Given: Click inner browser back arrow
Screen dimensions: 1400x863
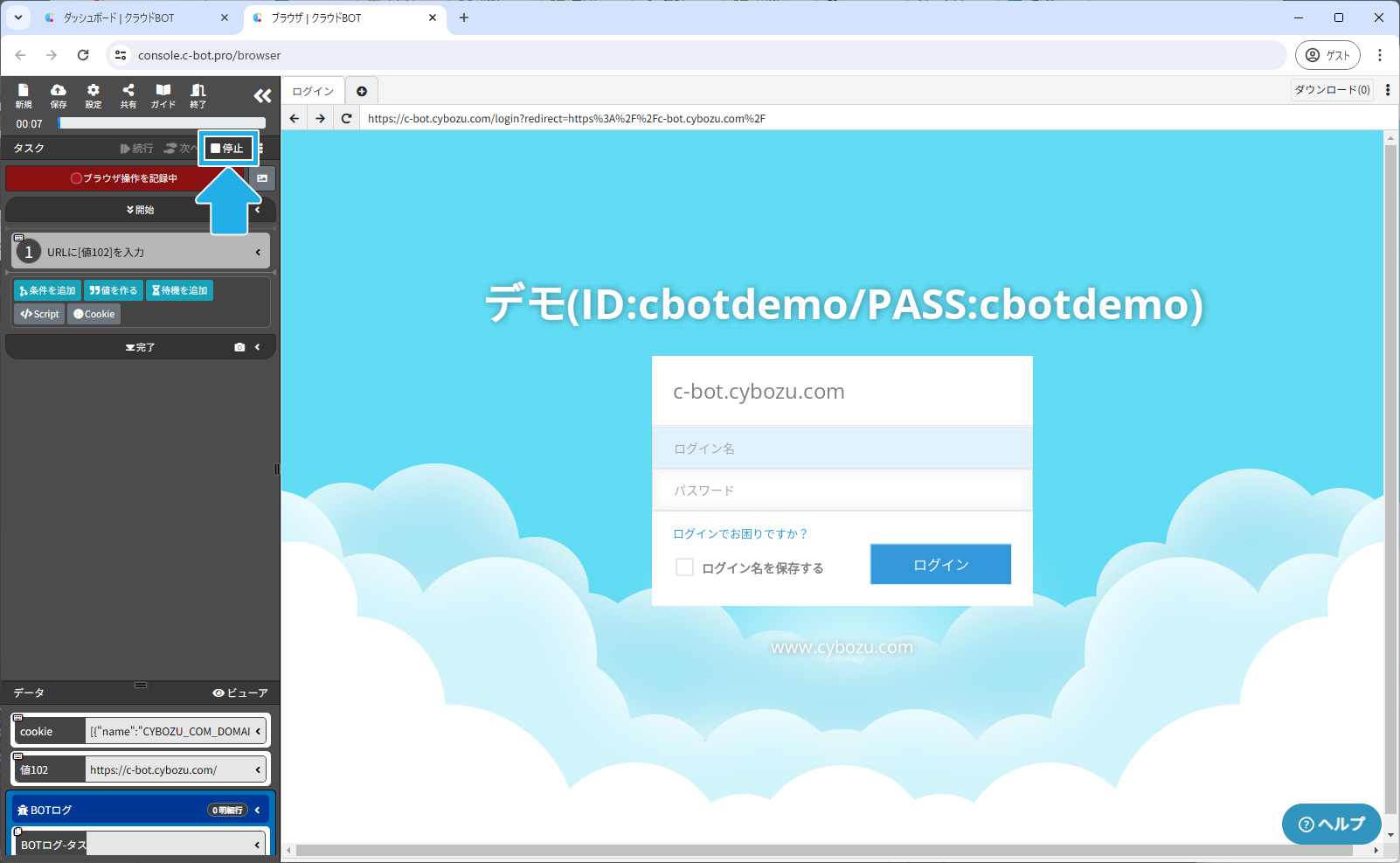Looking at the screenshot, I should click(x=295, y=118).
